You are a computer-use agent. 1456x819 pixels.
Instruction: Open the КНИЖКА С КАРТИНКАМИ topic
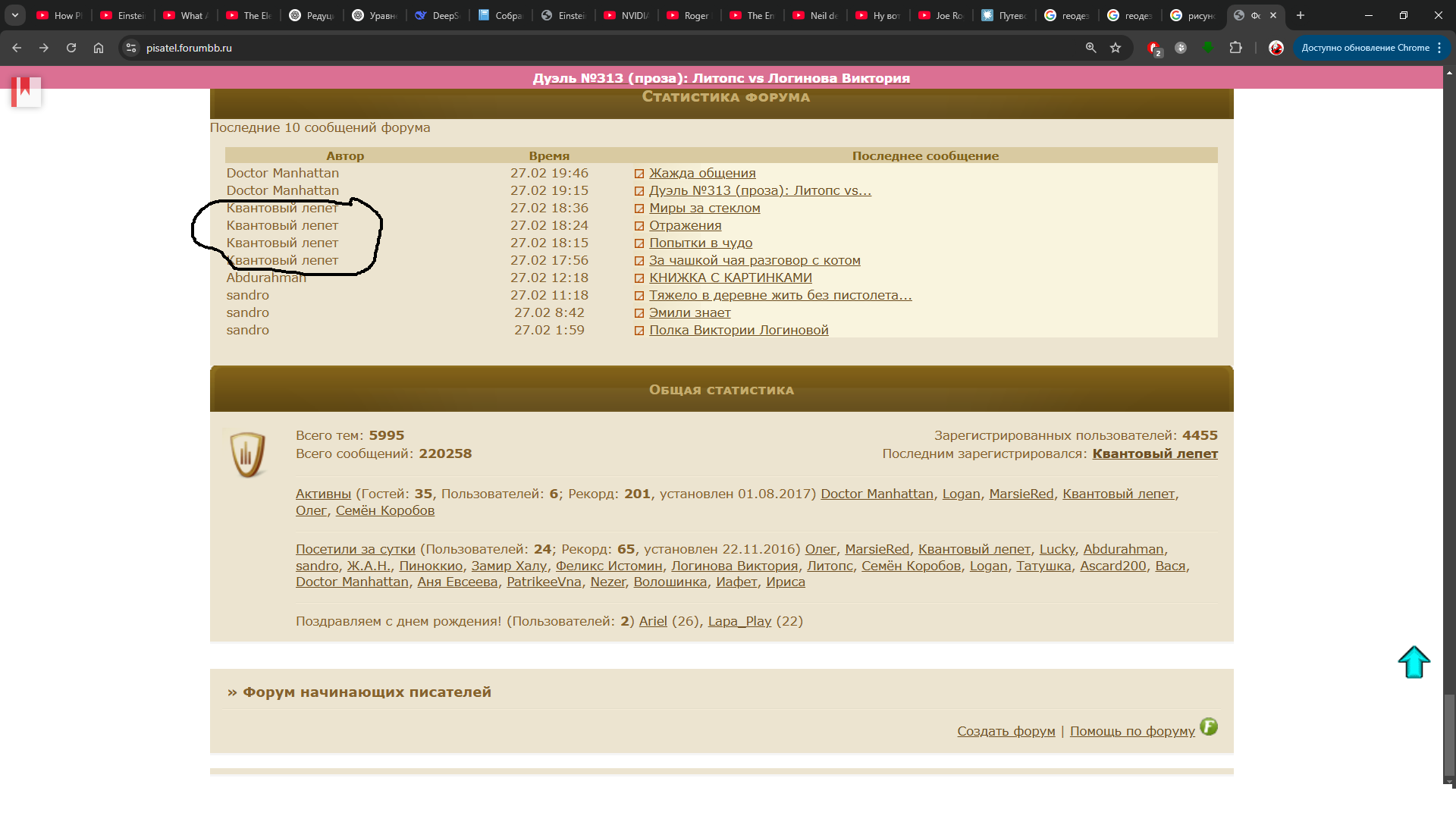click(730, 278)
